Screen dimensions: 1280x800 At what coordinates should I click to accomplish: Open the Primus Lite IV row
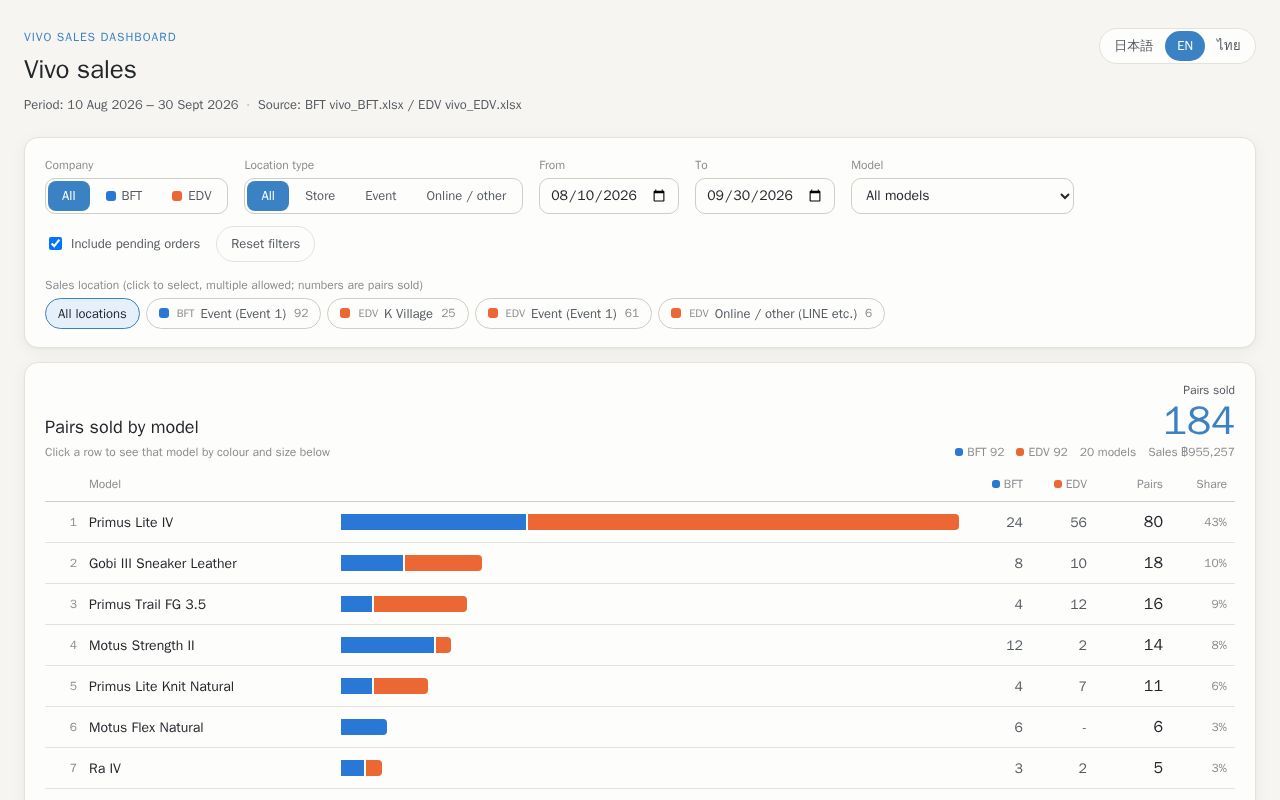click(x=640, y=522)
